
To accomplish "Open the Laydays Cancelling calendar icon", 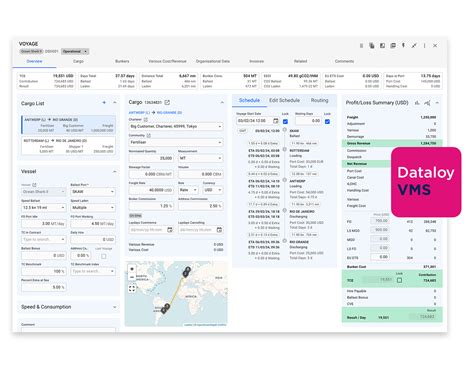I will point(219,230).
